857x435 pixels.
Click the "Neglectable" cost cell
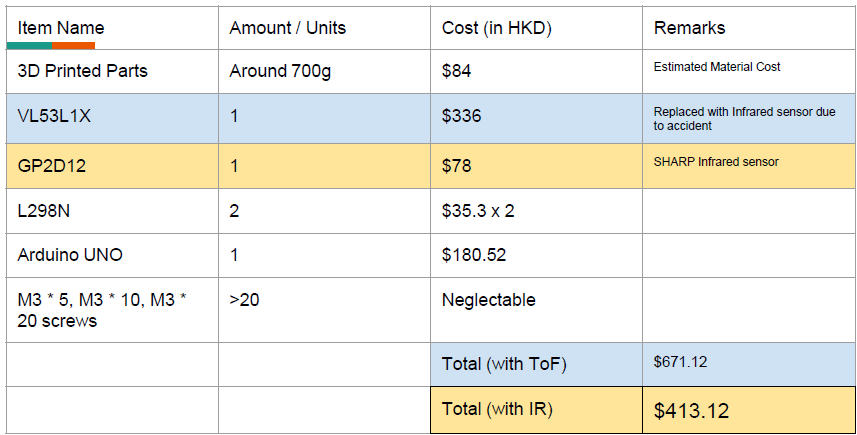489,300
